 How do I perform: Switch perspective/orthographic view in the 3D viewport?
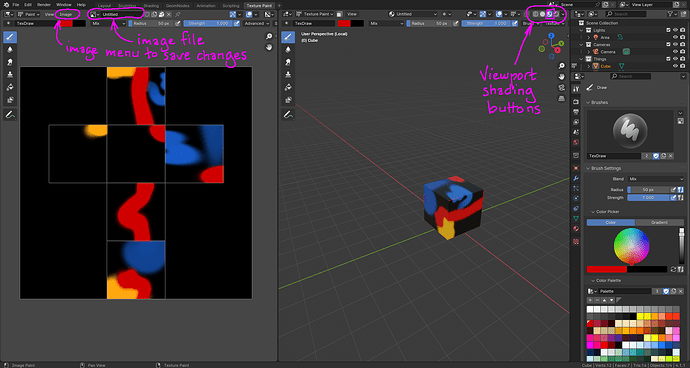tap(562, 98)
